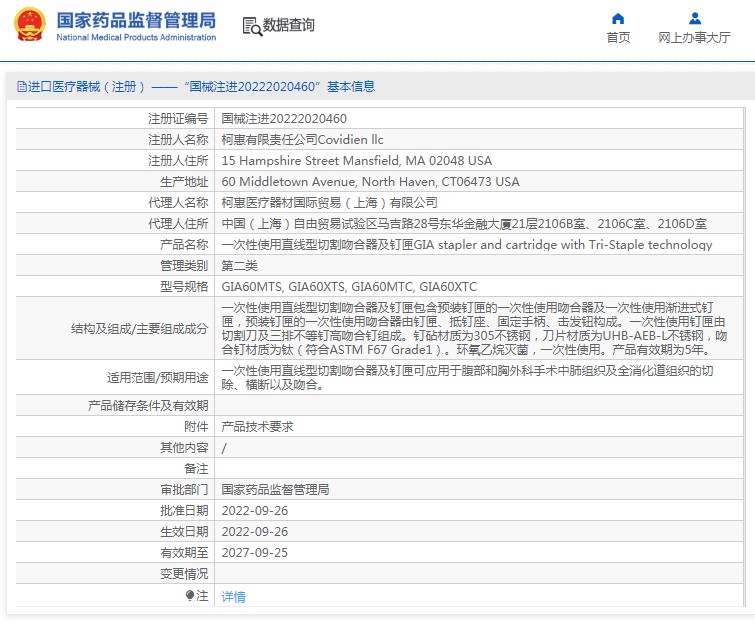The image size is (755, 626).
Task: Click the 备注 row label
Action: coord(196,469)
